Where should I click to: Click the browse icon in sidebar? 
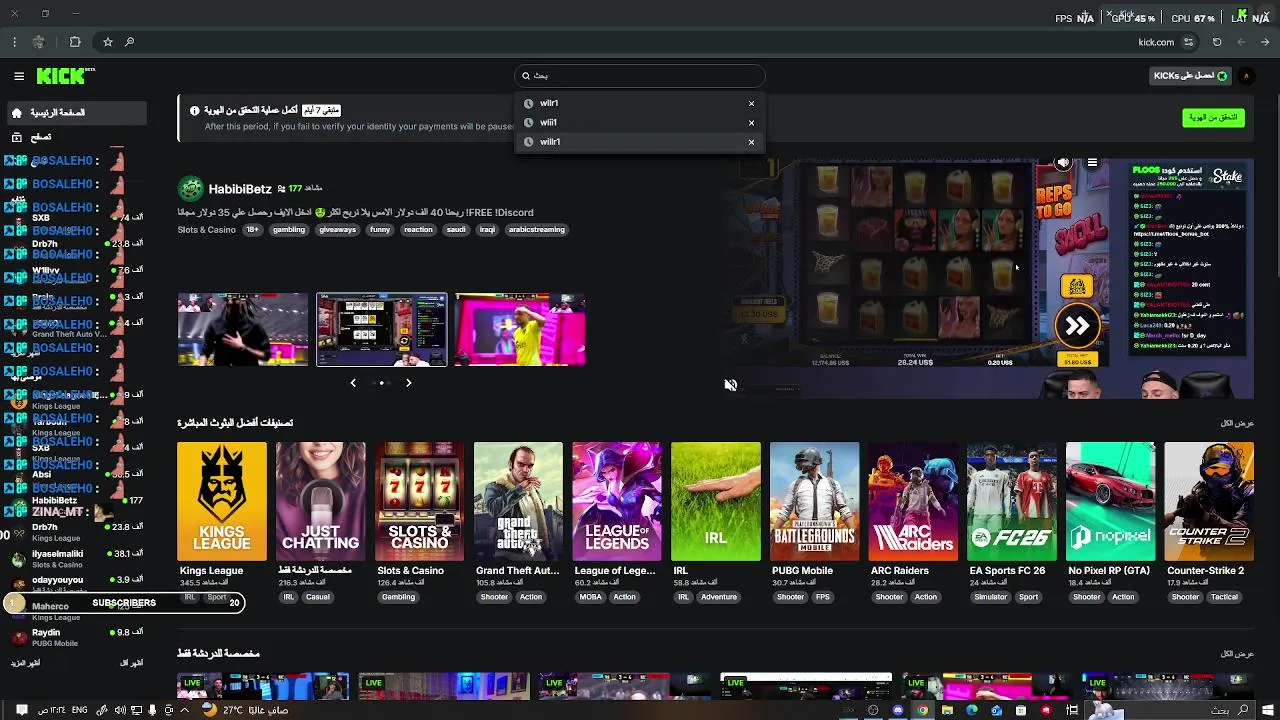point(17,137)
